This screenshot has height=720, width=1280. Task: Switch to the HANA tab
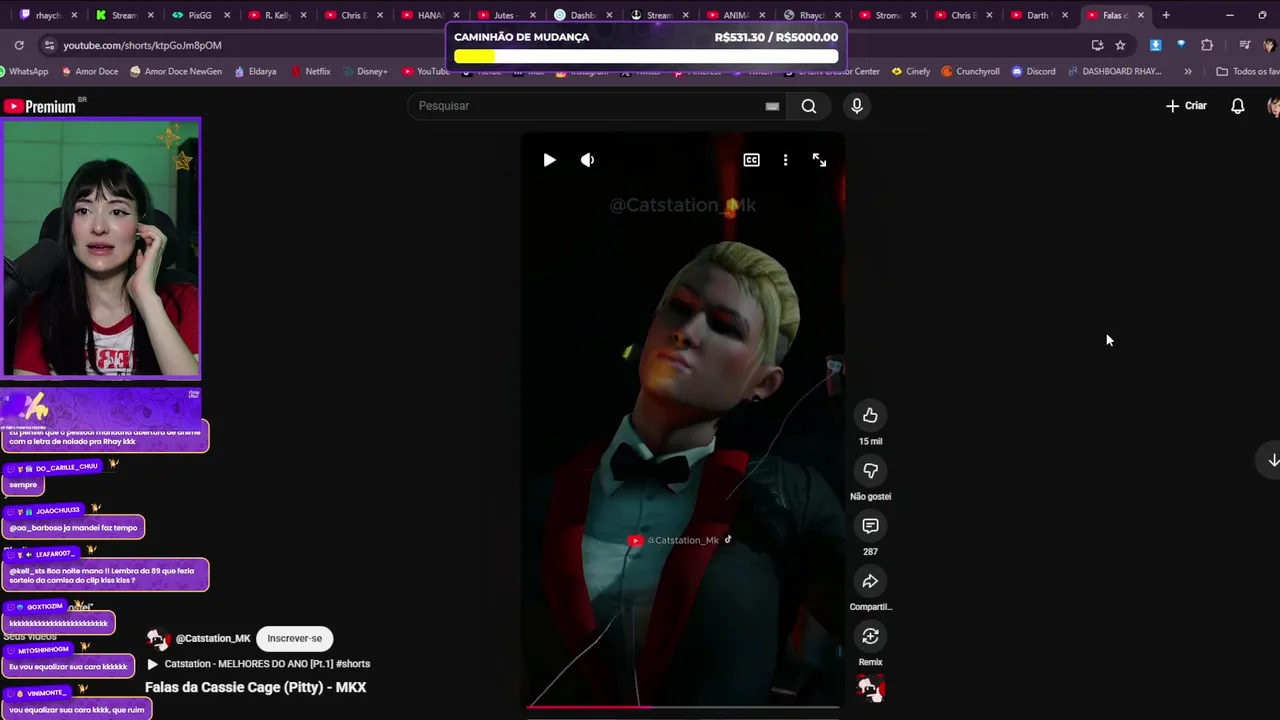[430, 15]
